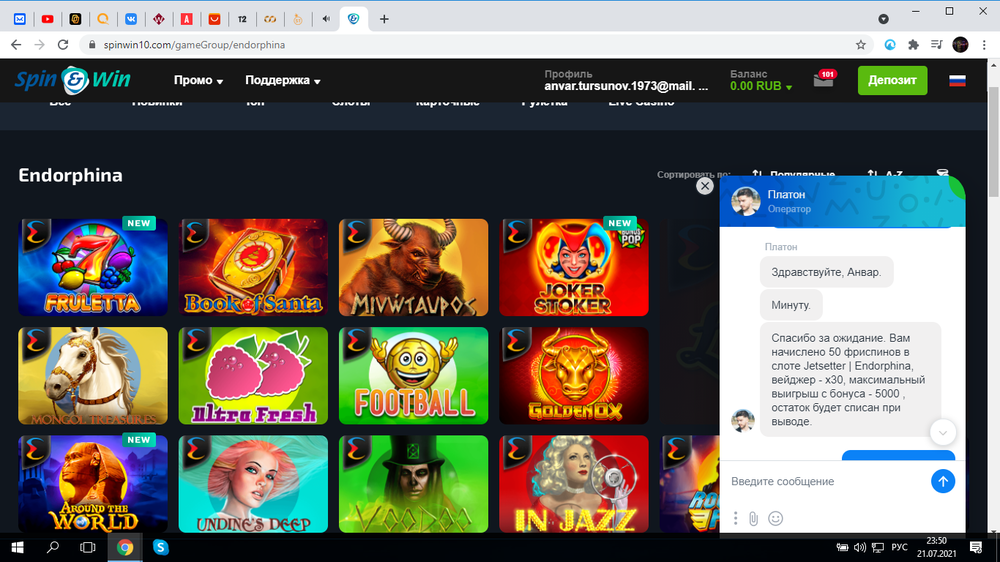Viewport: 1000px width, 562px height.
Task: Click the Введите сообщение input field
Action: 825,481
